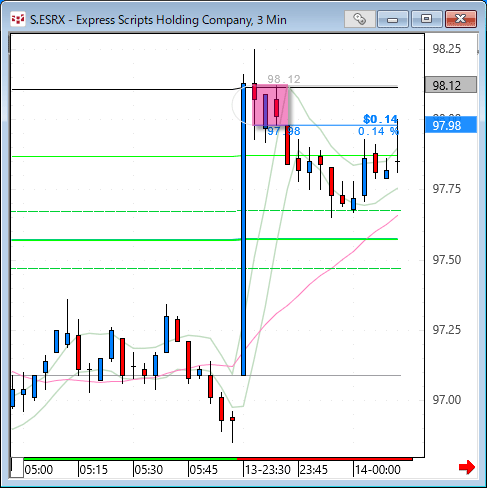Click the 05:45 time axis label

tap(204, 470)
